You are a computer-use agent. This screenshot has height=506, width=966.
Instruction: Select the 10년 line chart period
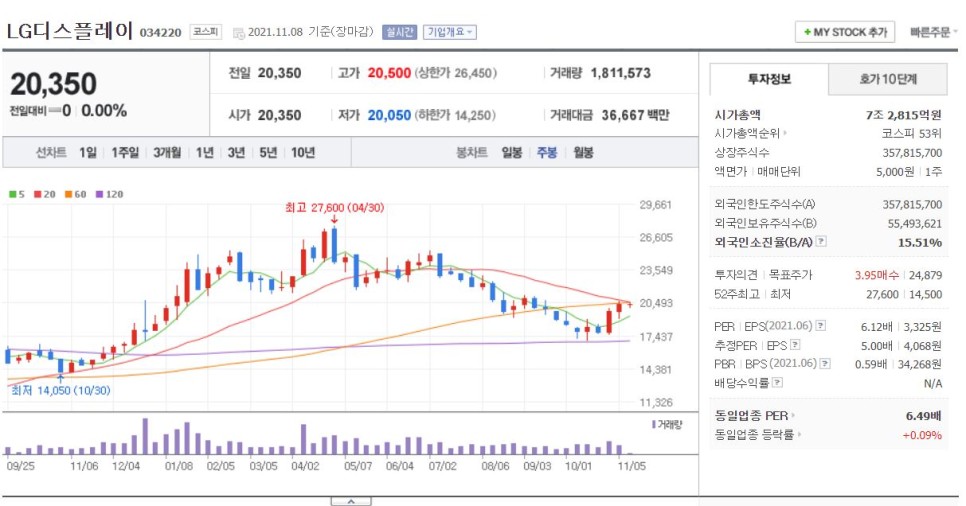coord(302,152)
